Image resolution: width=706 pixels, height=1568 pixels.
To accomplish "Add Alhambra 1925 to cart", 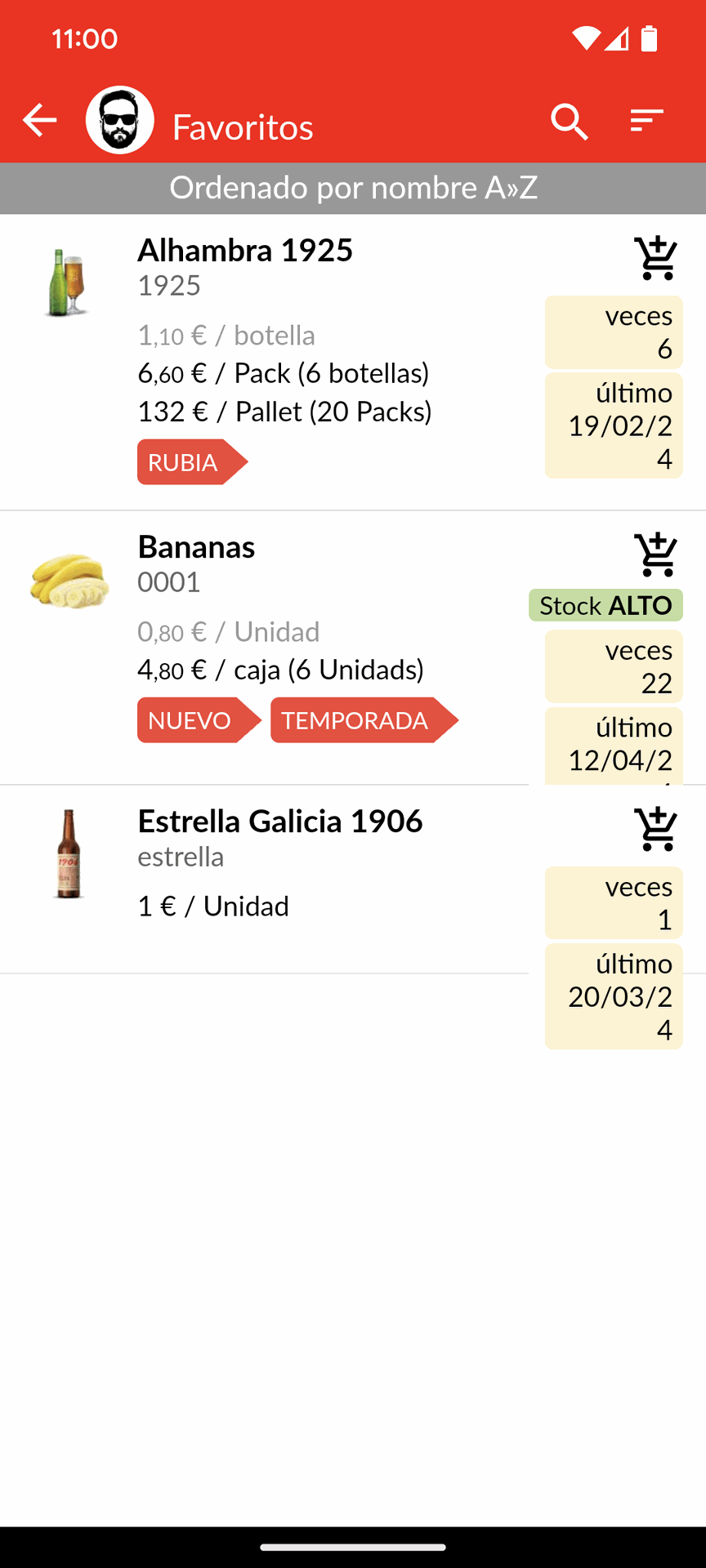I will [656, 258].
